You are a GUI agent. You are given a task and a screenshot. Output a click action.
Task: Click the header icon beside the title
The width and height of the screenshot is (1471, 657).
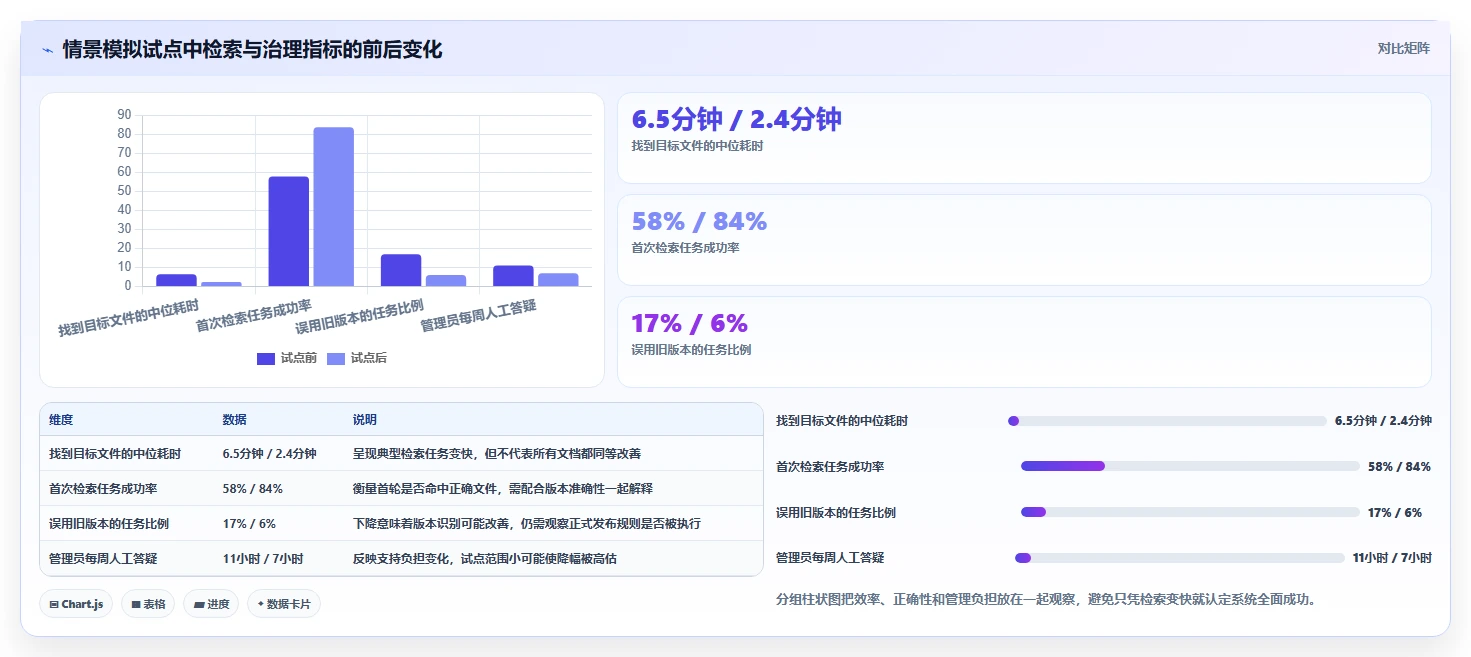48,50
